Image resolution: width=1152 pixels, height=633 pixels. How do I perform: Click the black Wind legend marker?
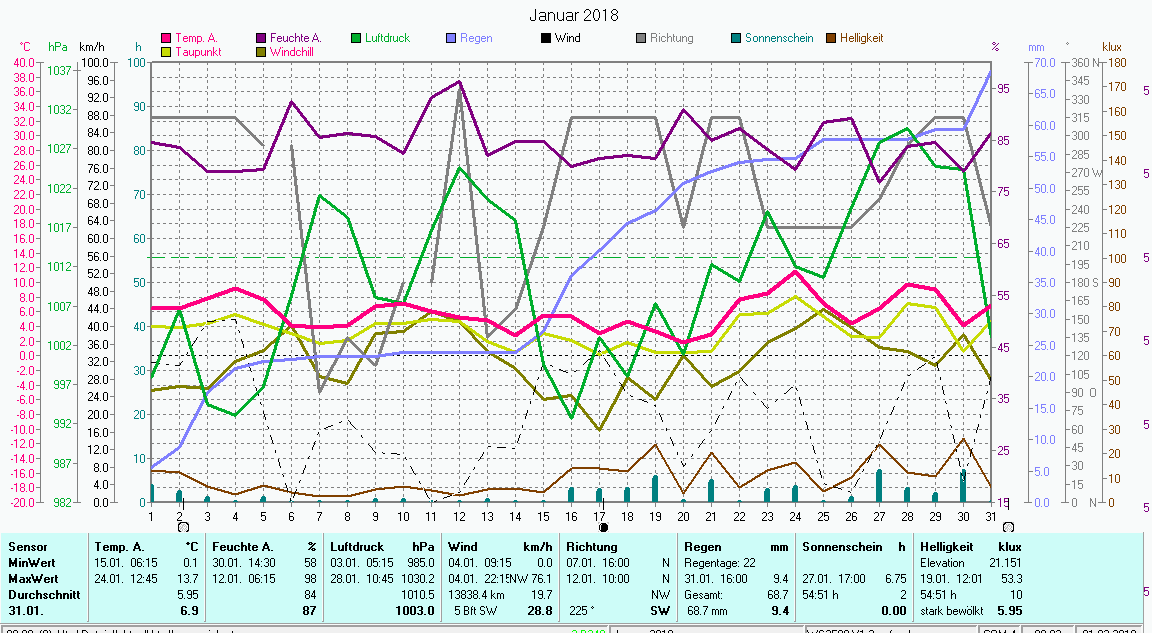pos(546,38)
